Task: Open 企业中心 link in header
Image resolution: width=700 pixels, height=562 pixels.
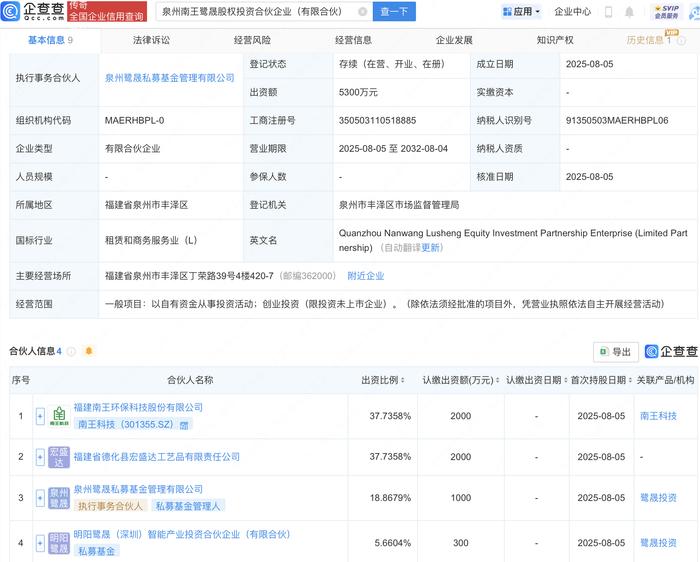Action: click(572, 12)
